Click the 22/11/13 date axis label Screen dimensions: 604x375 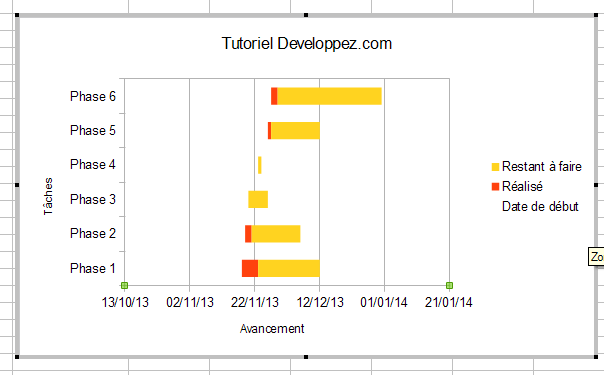[255, 303]
